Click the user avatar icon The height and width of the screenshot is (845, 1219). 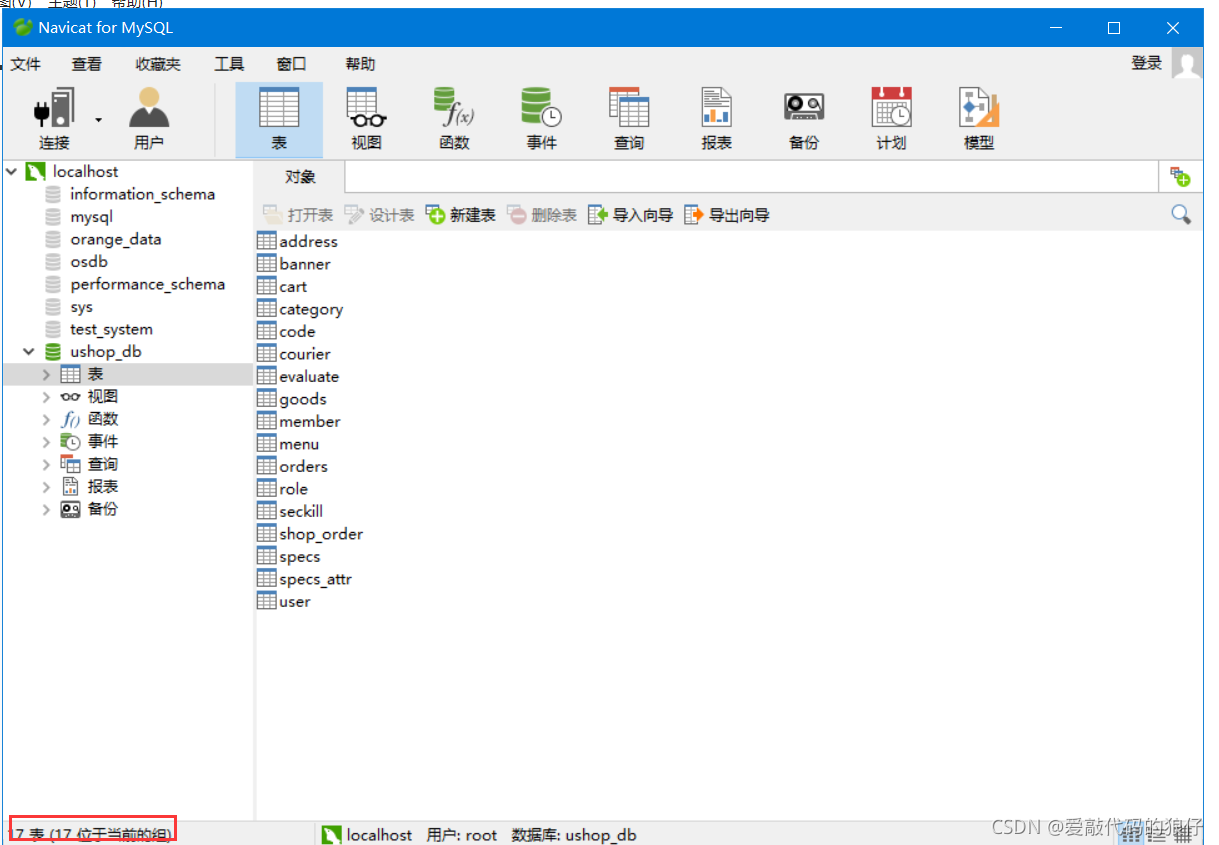(x=1187, y=63)
